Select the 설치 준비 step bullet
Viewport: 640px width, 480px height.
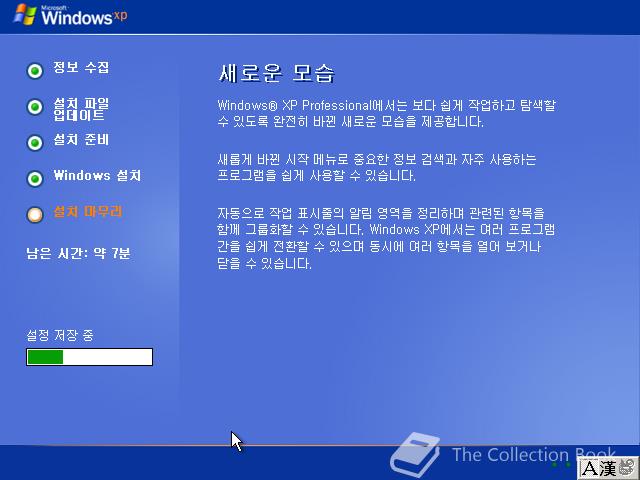tap(35, 142)
